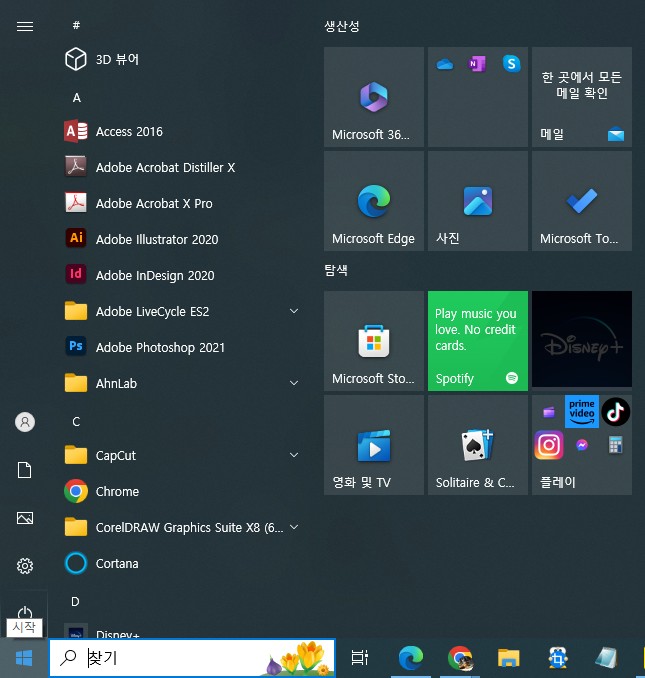Jump to letter D app header

pos(75,601)
